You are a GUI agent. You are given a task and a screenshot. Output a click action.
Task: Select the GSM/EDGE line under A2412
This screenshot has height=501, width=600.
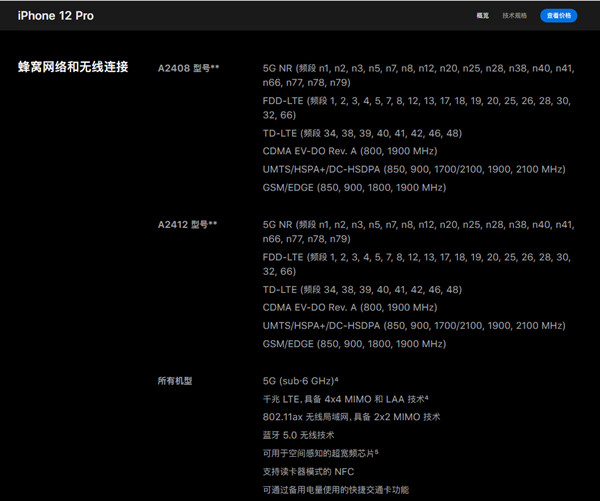pos(354,344)
